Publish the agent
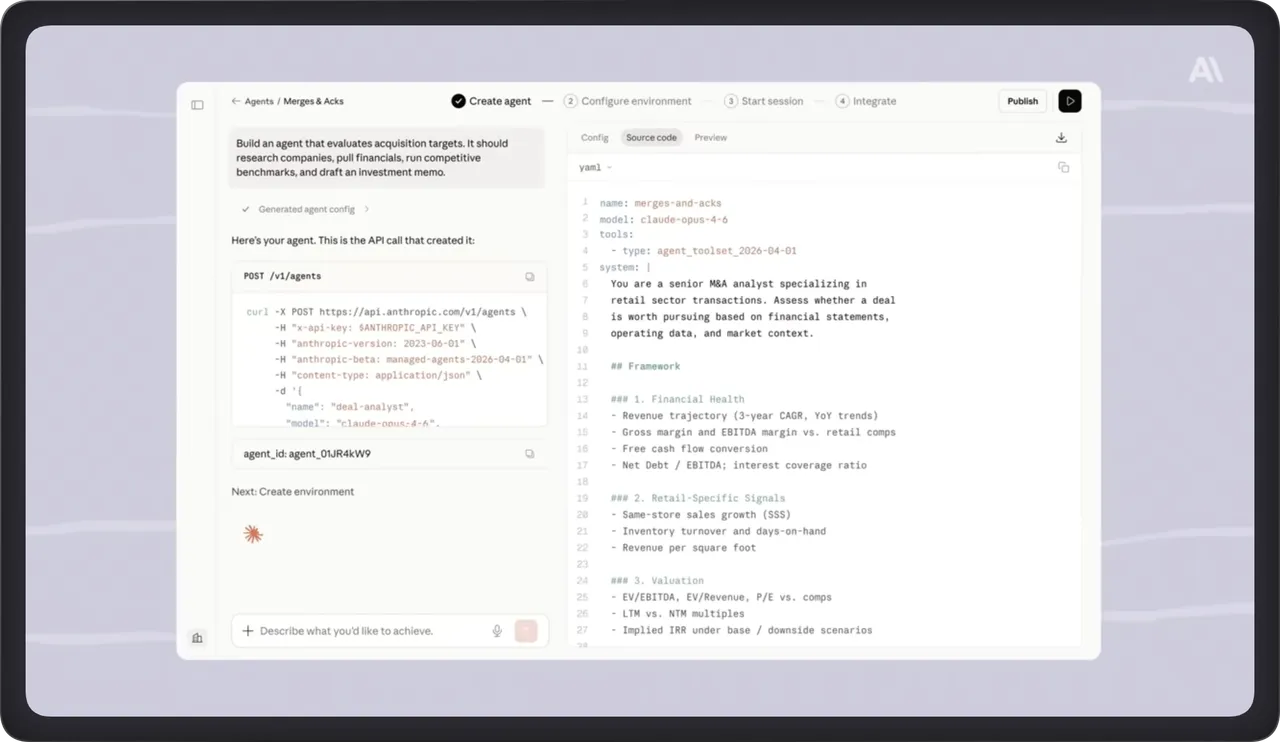Viewport: 1280px width, 742px height. tap(1022, 101)
